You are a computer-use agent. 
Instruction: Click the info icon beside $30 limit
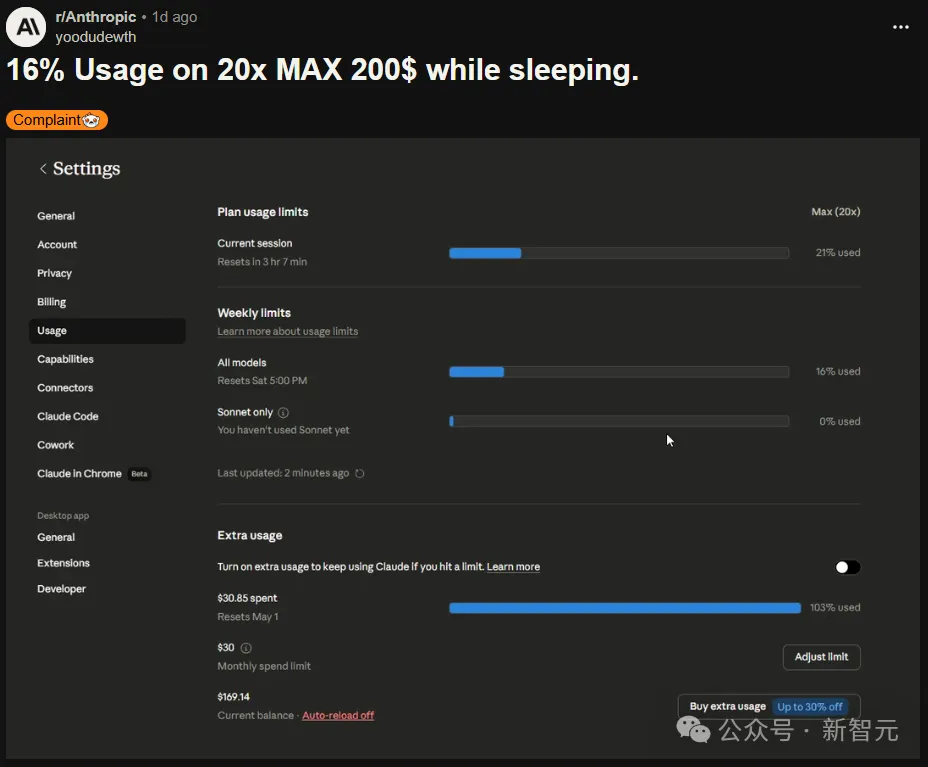tap(246, 648)
